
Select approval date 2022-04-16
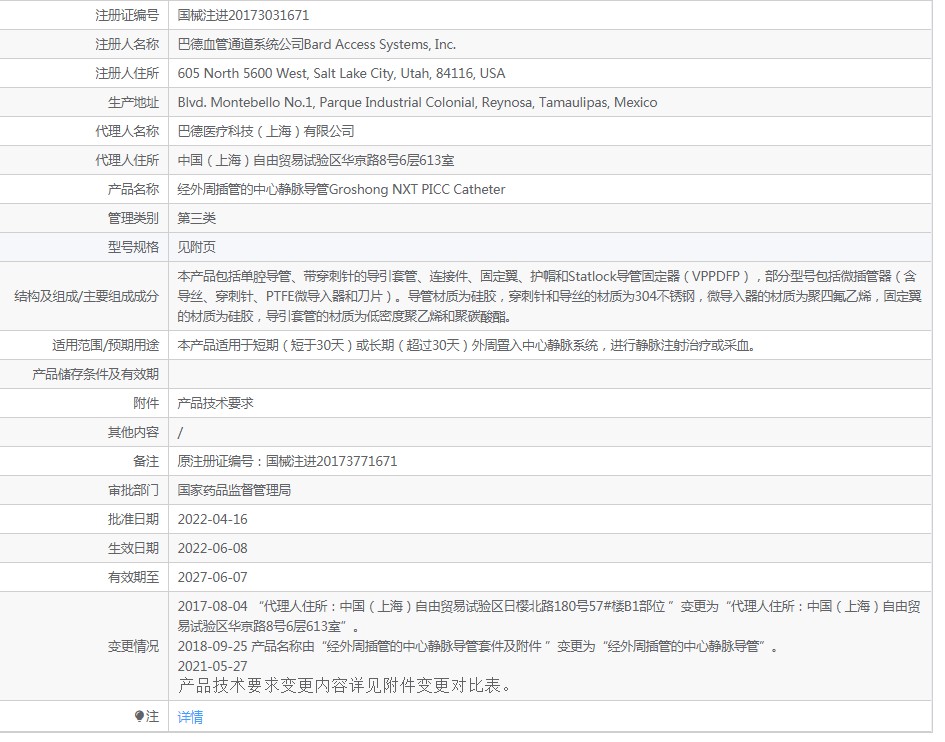pyautogui.click(x=212, y=519)
